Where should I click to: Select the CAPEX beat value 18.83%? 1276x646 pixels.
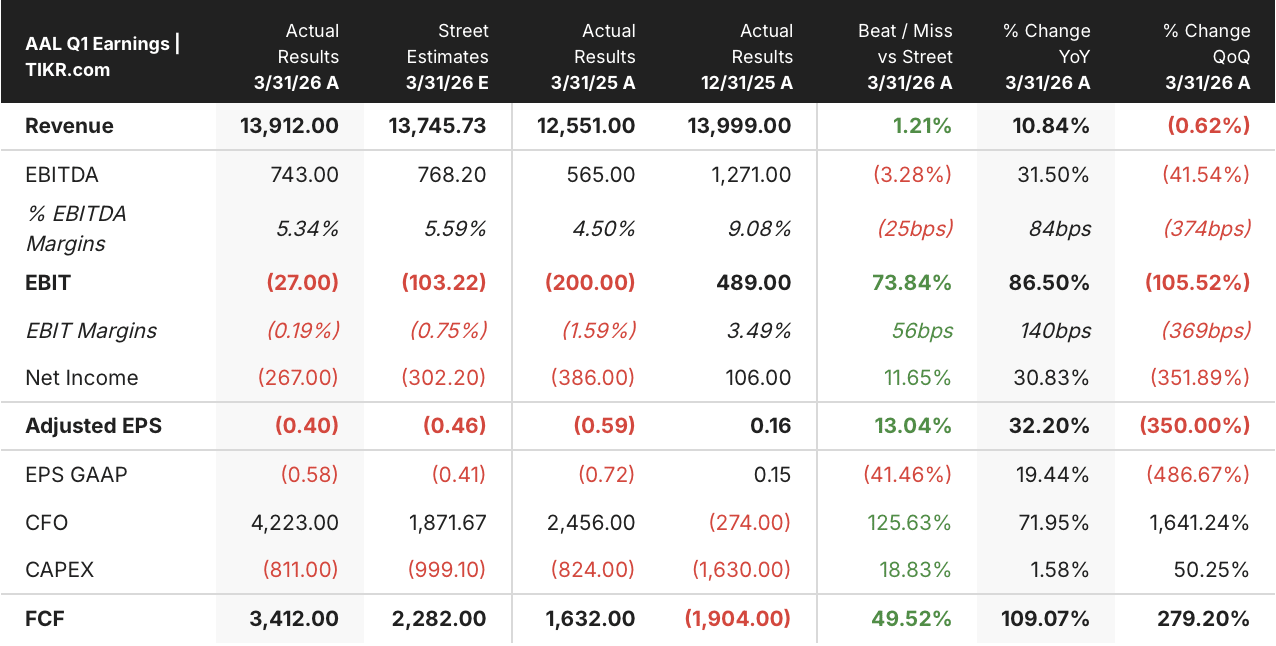[x=918, y=570]
